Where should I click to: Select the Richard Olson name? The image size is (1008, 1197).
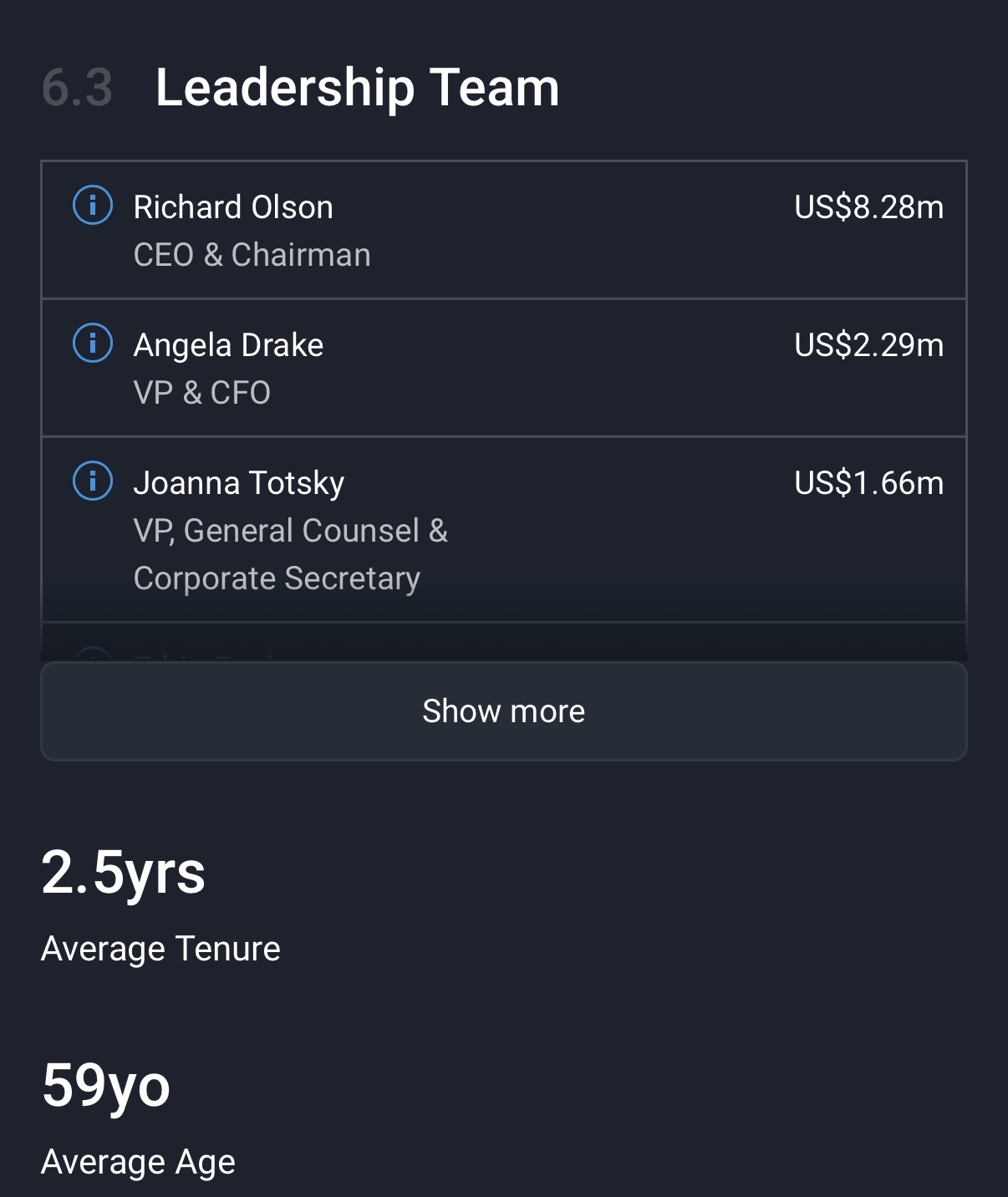pos(233,207)
